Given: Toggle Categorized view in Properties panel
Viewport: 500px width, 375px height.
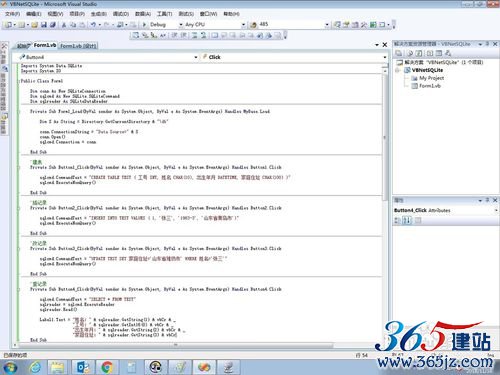Looking at the screenshot, I should click(x=398, y=220).
